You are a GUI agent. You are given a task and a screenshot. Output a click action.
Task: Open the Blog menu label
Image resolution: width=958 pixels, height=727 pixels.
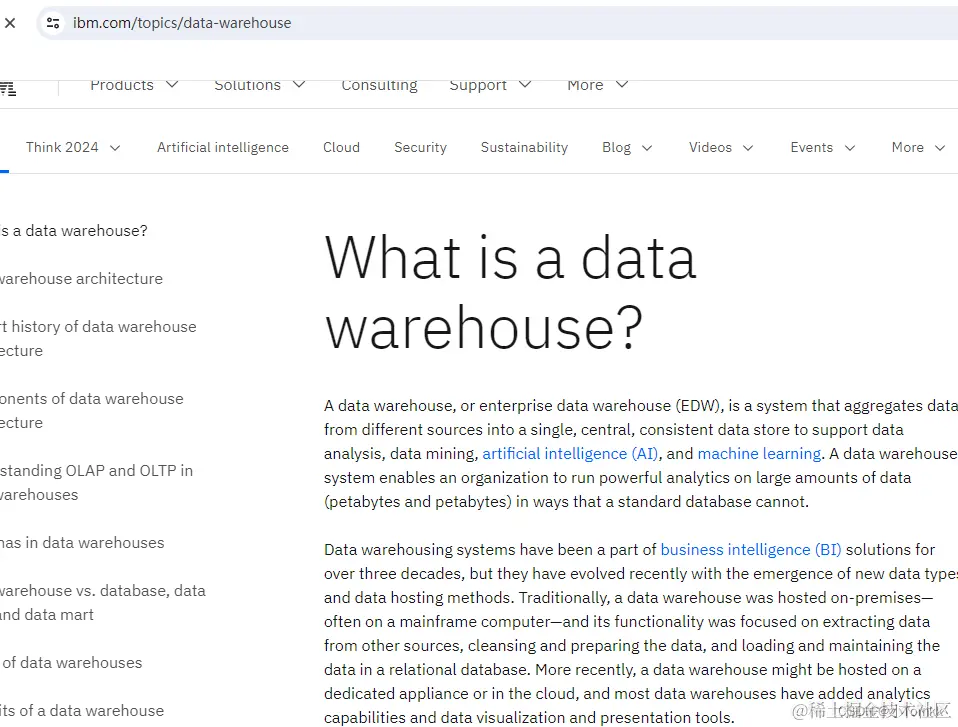(616, 147)
